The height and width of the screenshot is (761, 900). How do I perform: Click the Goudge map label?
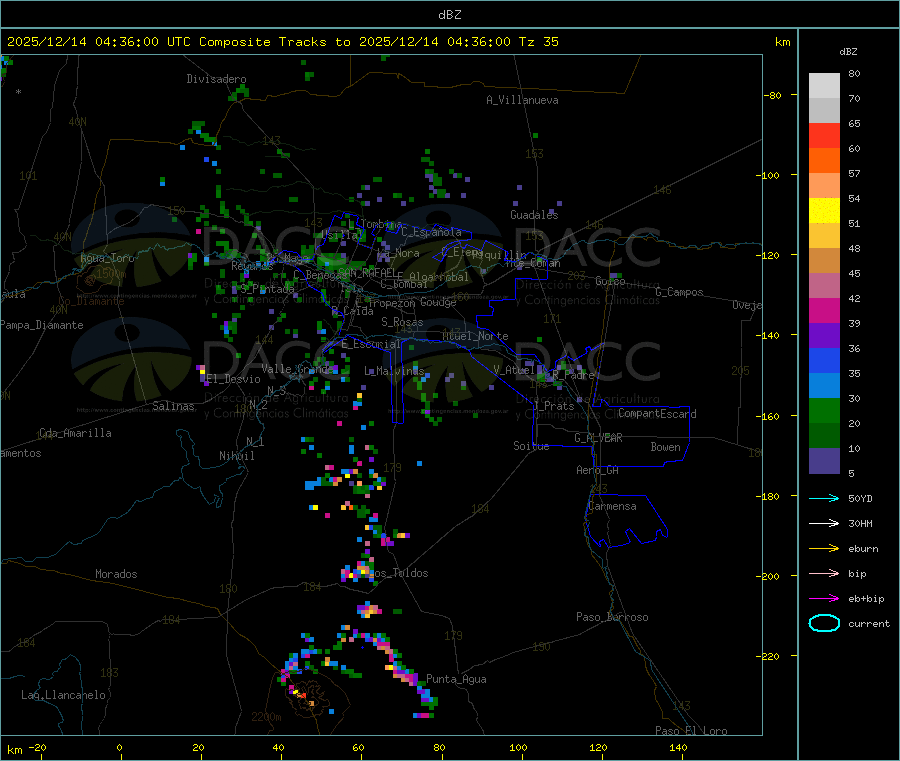click(x=438, y=302)
